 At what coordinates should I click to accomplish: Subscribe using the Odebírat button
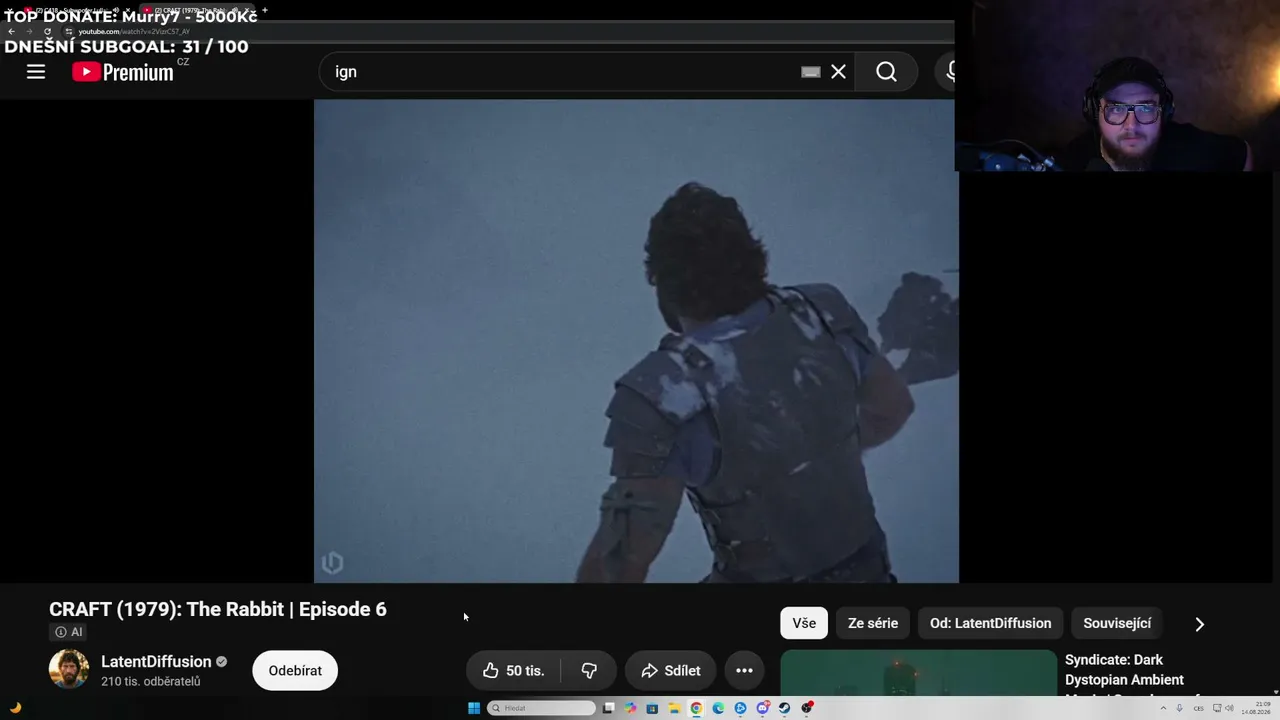point(295,670)
